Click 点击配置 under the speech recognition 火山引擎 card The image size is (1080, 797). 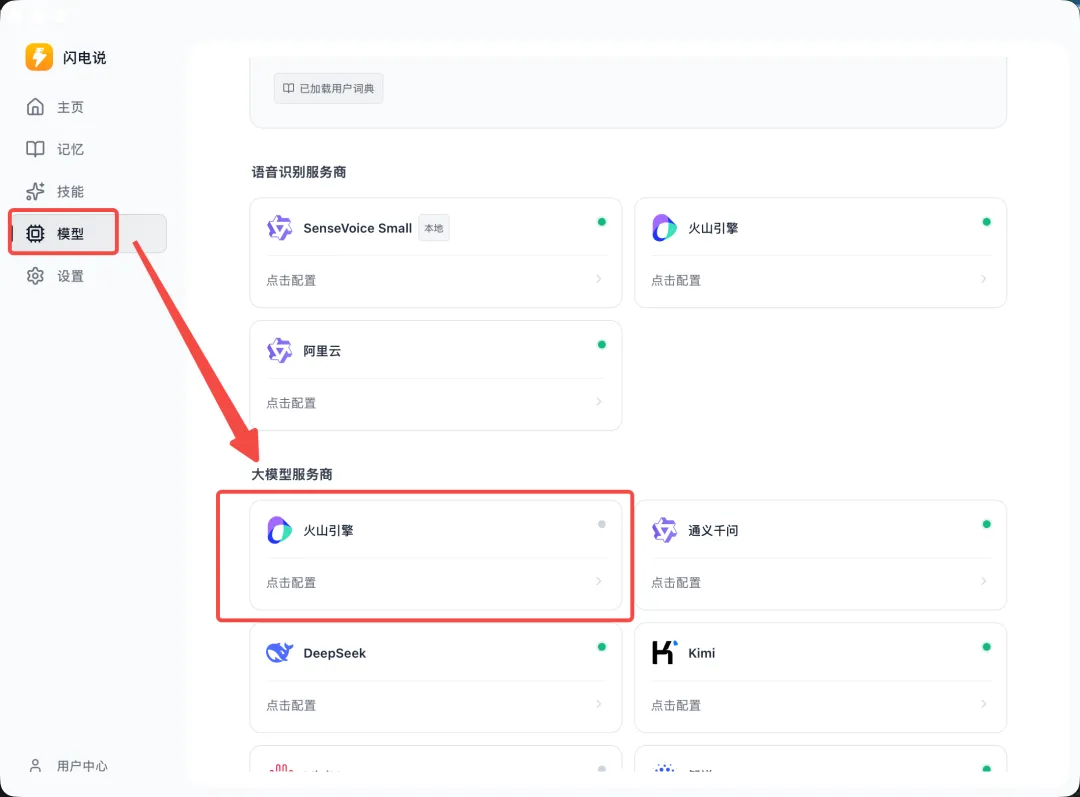676,280
